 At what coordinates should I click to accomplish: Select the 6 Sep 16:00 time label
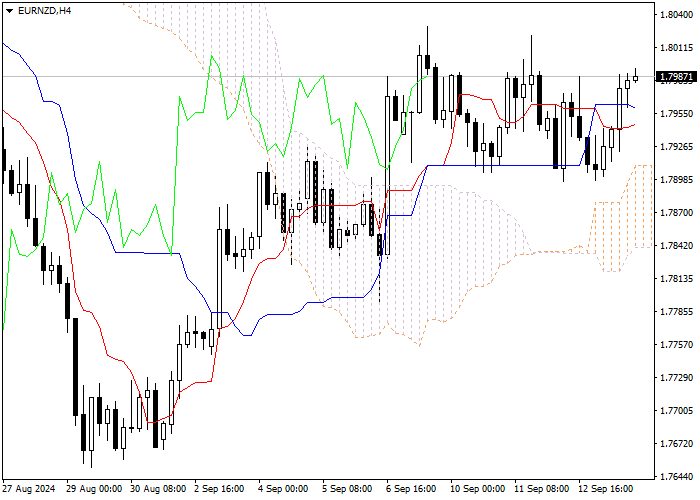(x=412, y=489)
